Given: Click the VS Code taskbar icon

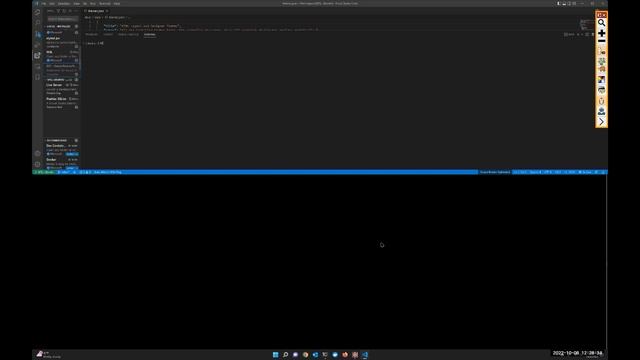Looking at the screenshot, I should click(x=365, y=355).
